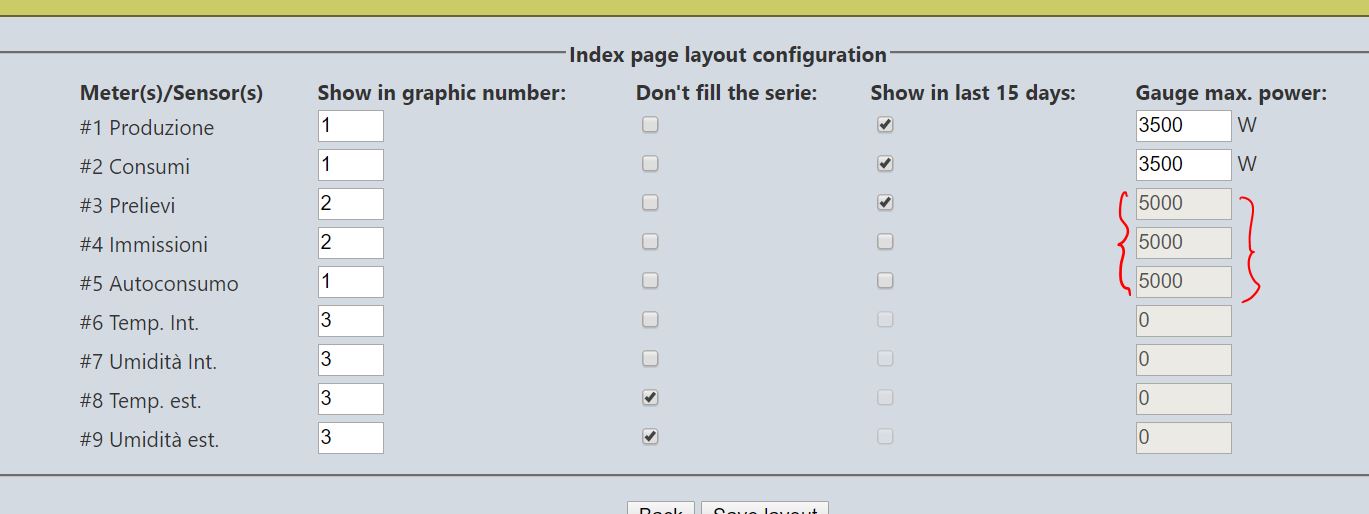Click the gauge max power field for #1 Produzione

(1184, 126)
